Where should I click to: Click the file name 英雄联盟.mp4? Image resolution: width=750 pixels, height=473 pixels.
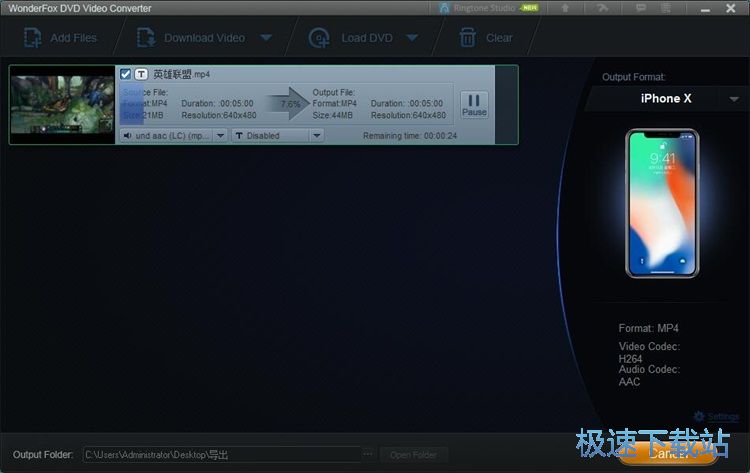(181, 74)
